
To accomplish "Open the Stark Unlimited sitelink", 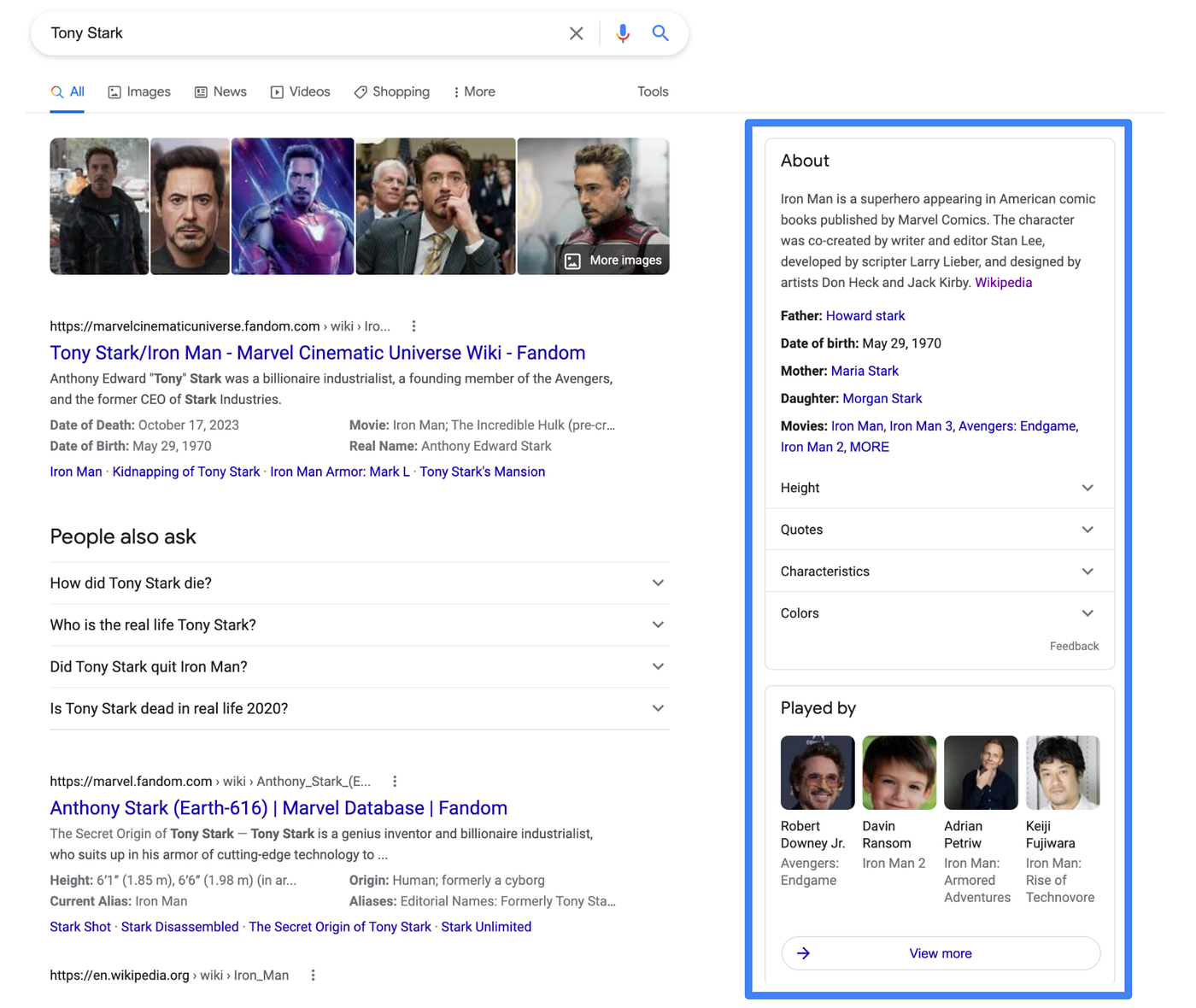I will 486,928.
